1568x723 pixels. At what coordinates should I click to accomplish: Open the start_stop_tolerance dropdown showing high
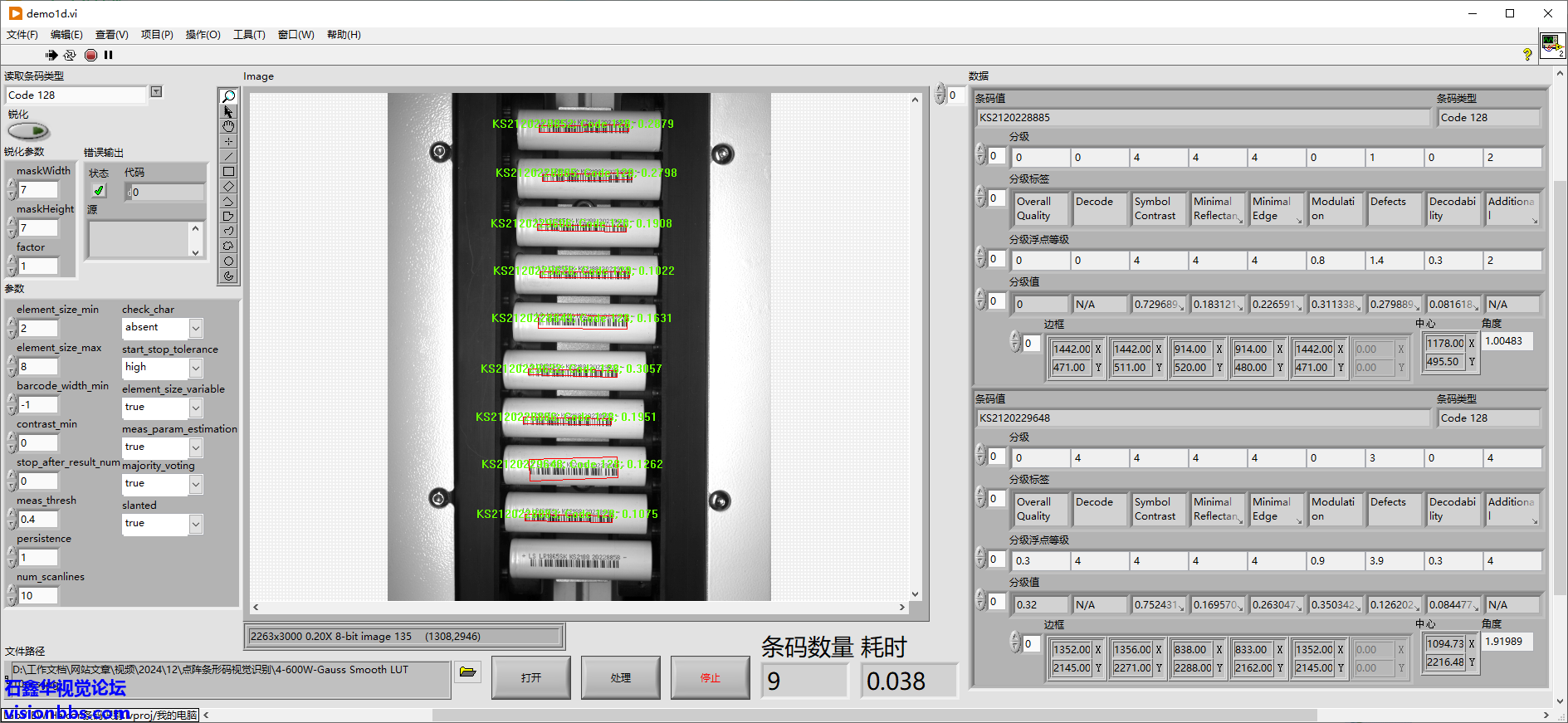click(x=196, y=368)
